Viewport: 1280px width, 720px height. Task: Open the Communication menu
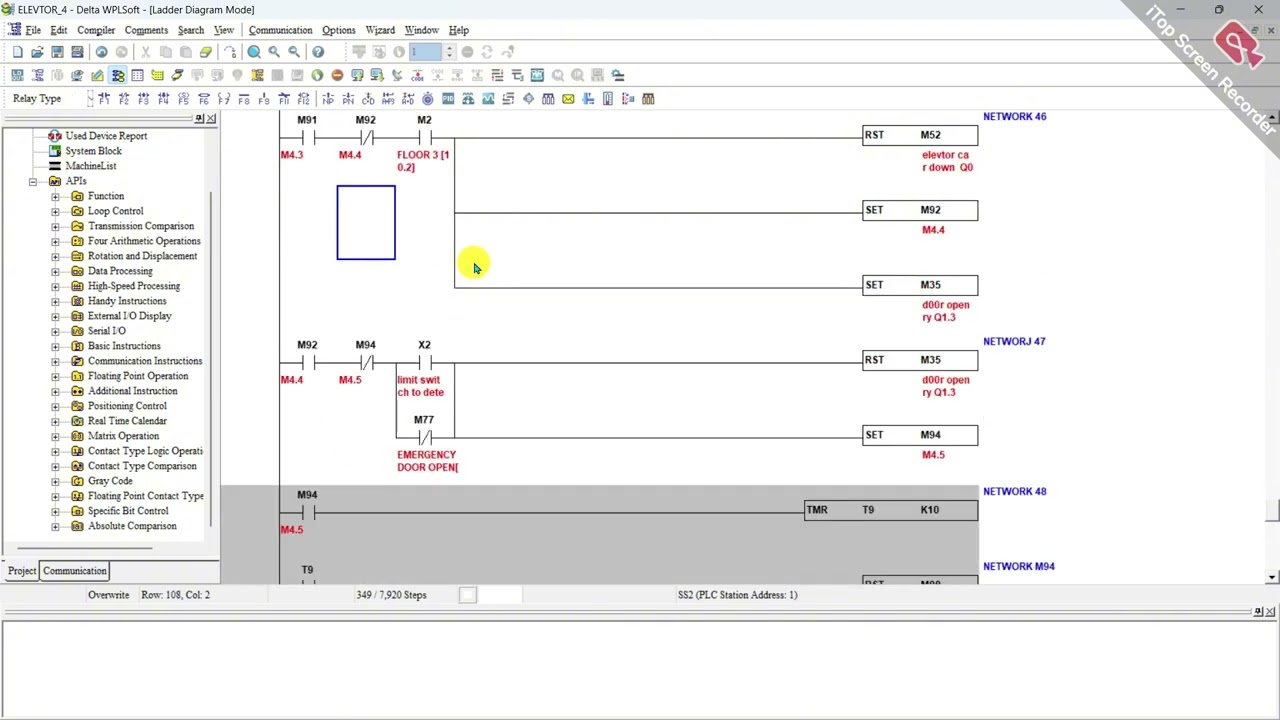tap(280, 30)
